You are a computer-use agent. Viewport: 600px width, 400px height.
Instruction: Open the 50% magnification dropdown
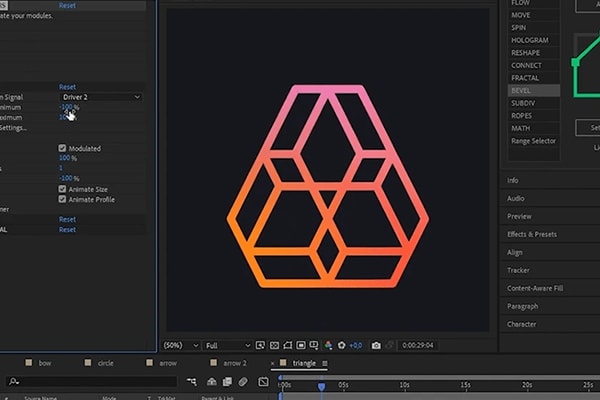tap(178, 345)
